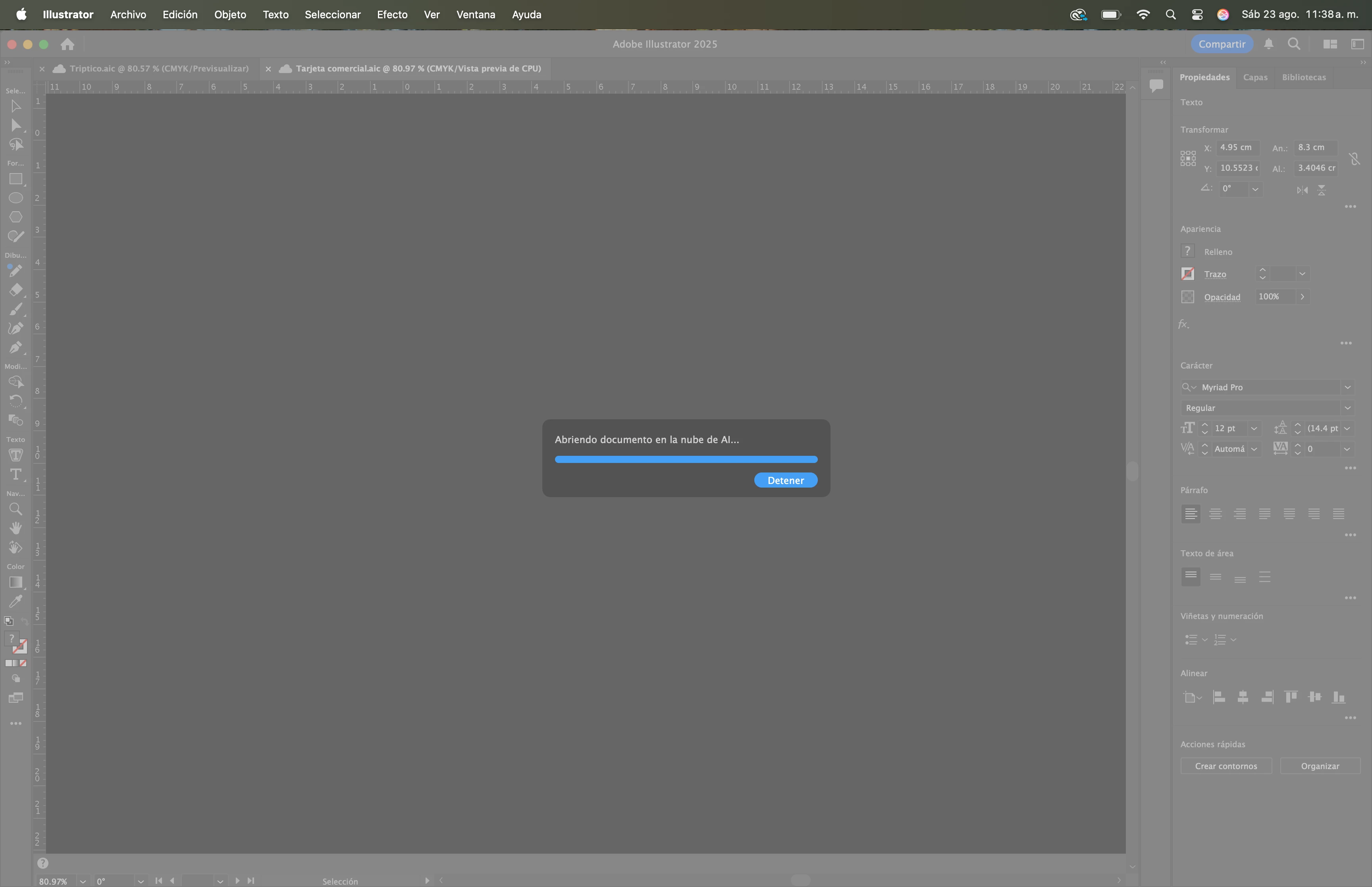Select the Type tool
Screen dimensions: 1372x887
(15, 474)
